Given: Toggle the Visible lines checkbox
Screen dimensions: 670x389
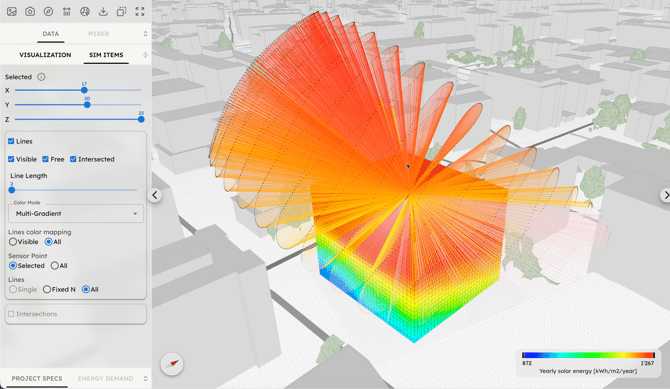Looking at the screenshot, I should tap(11, 159).
